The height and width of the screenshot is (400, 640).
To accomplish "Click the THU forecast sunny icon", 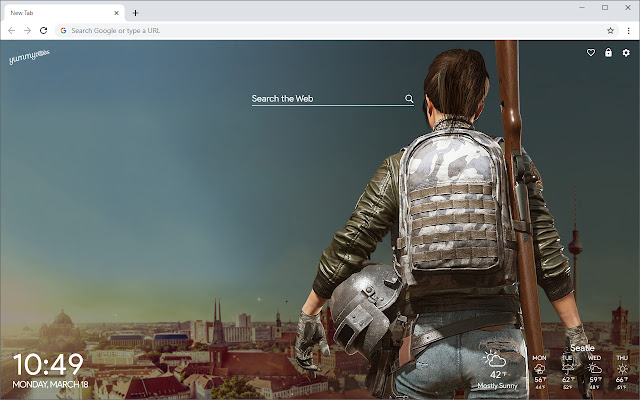I will point(622,369).
